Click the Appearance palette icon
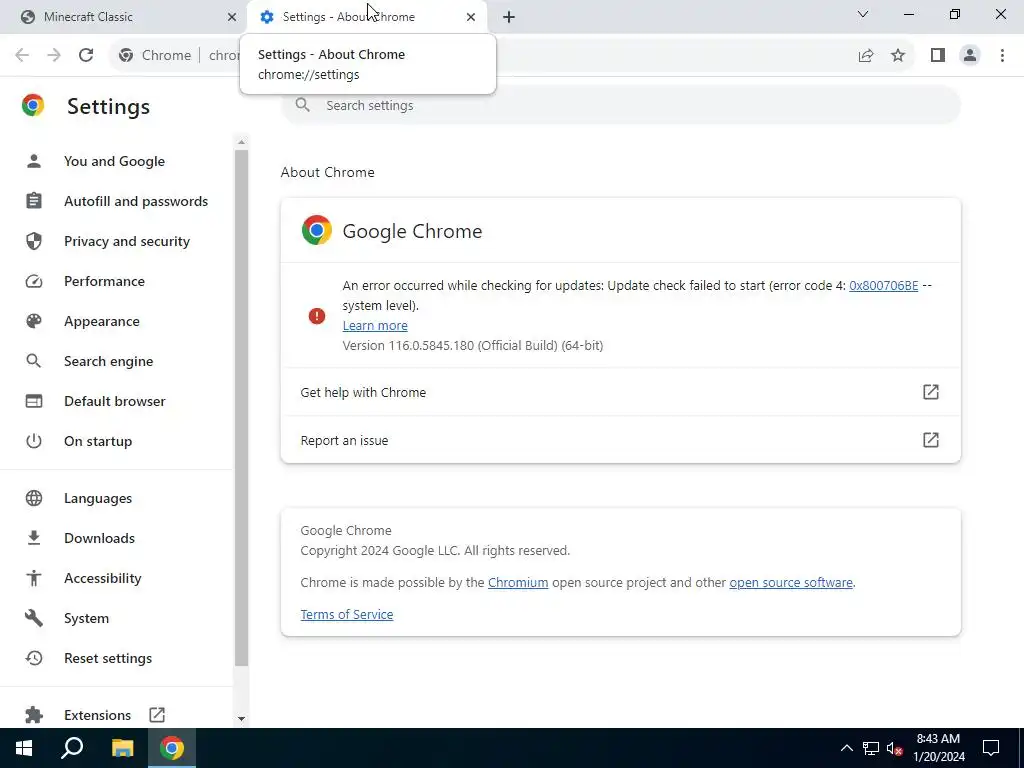This screenshot has height=768, width=1024. pyautogui.click(x=34, y=321)
